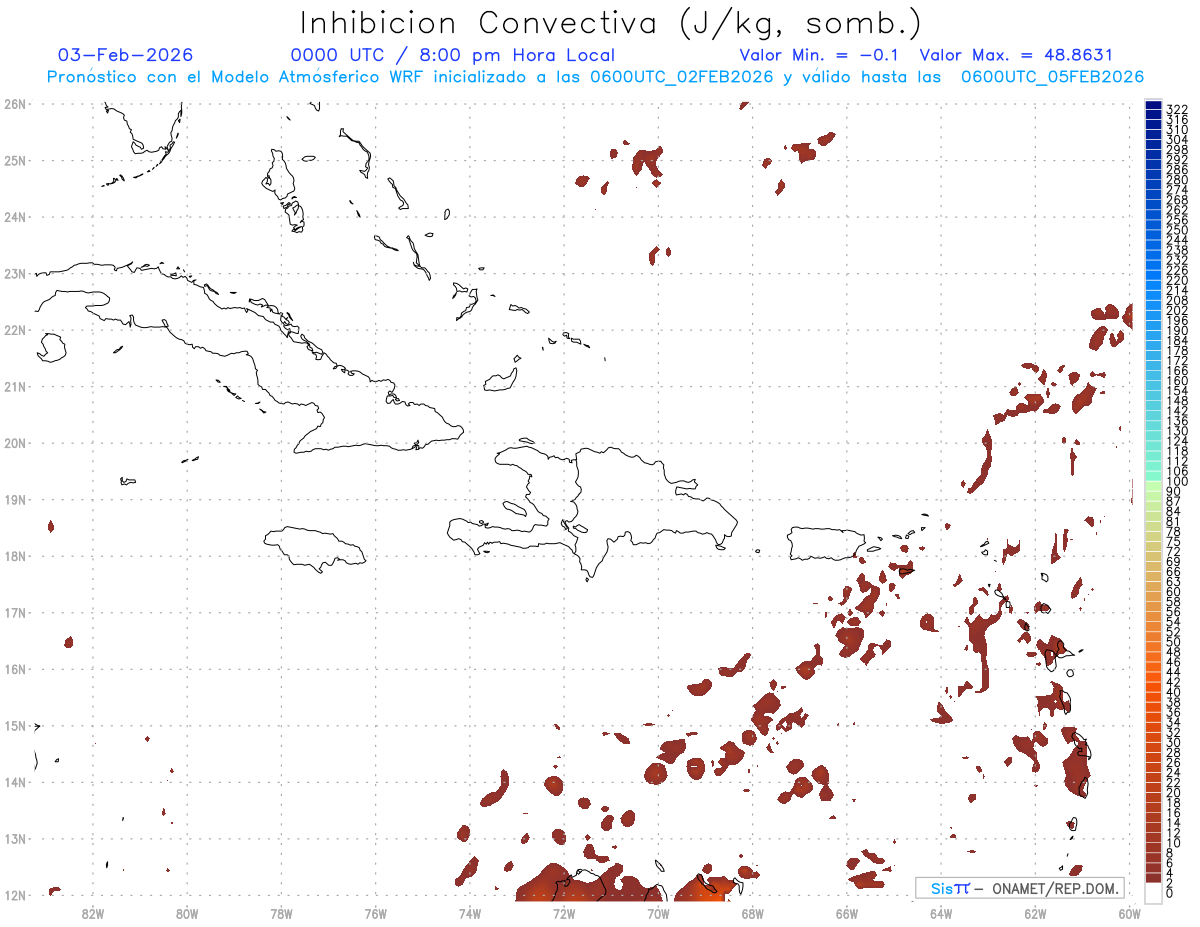Click the 70W longitude label
The height and width of the screenshot is (927, 1200).
click(658, 913)
